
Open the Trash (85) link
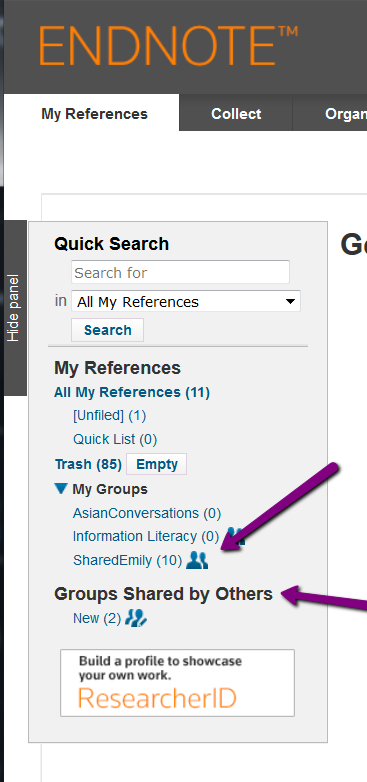88,464
